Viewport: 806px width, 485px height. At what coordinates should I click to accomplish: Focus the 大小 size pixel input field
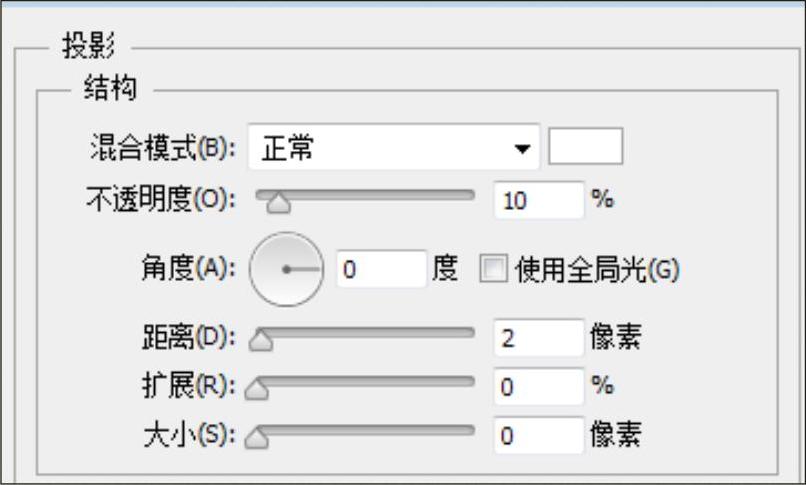coord(538,435)
